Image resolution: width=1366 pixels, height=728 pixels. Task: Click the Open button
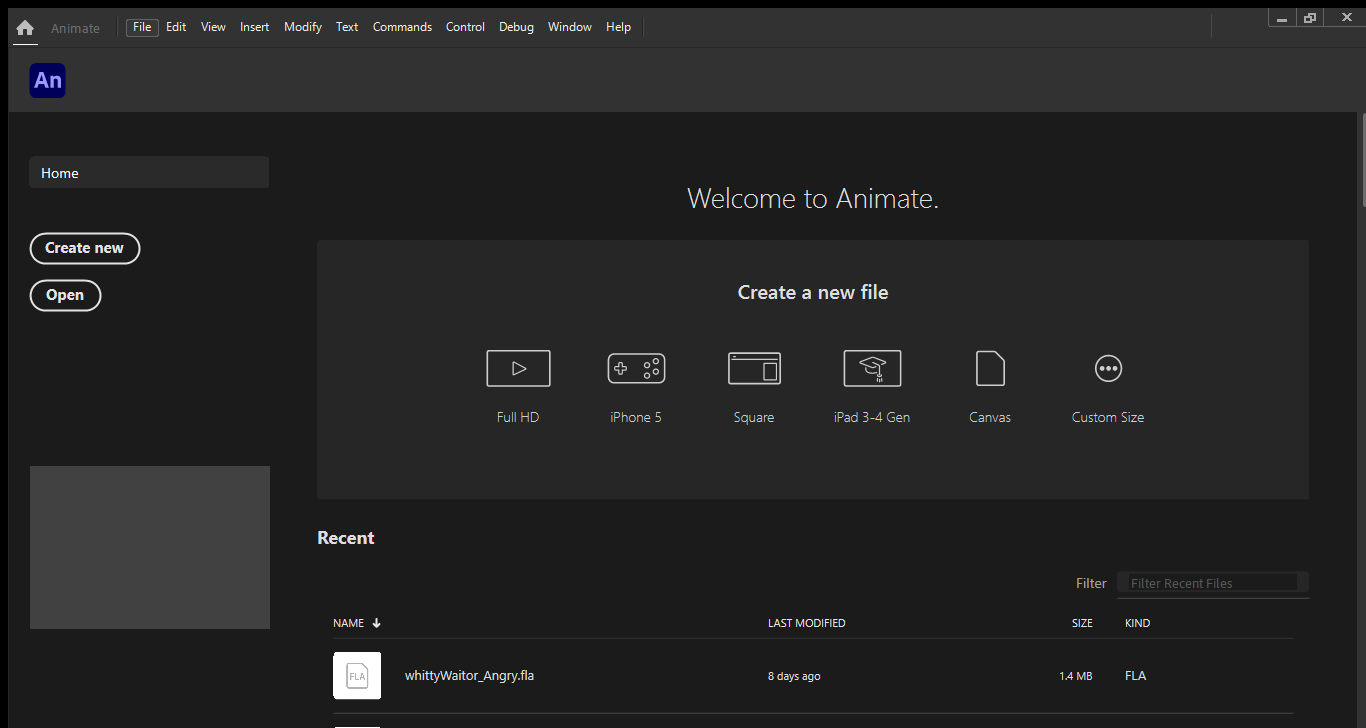pyautogui.click(x=65, y=295)
